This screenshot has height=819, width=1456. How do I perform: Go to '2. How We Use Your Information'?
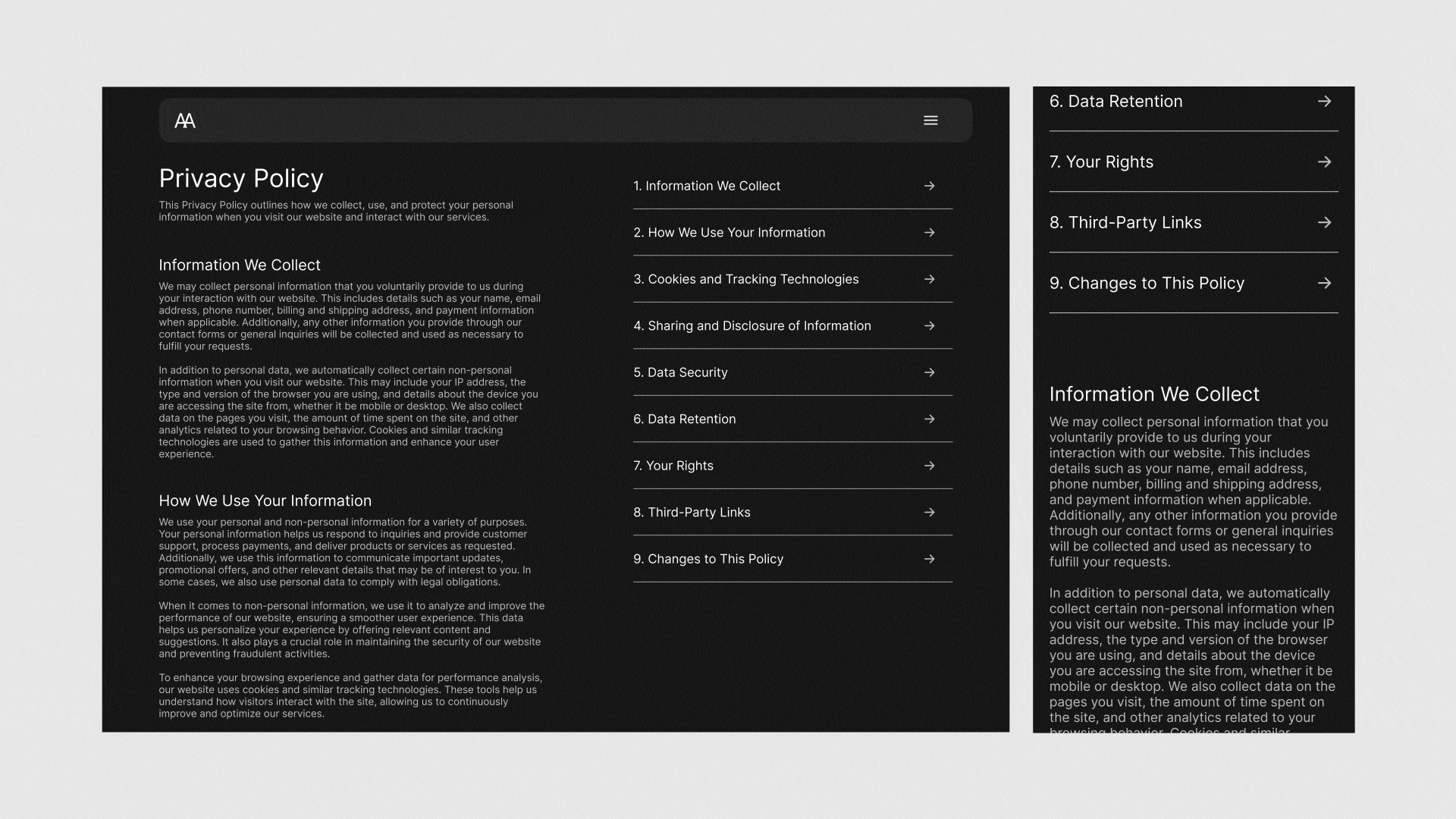coord(729,233)
